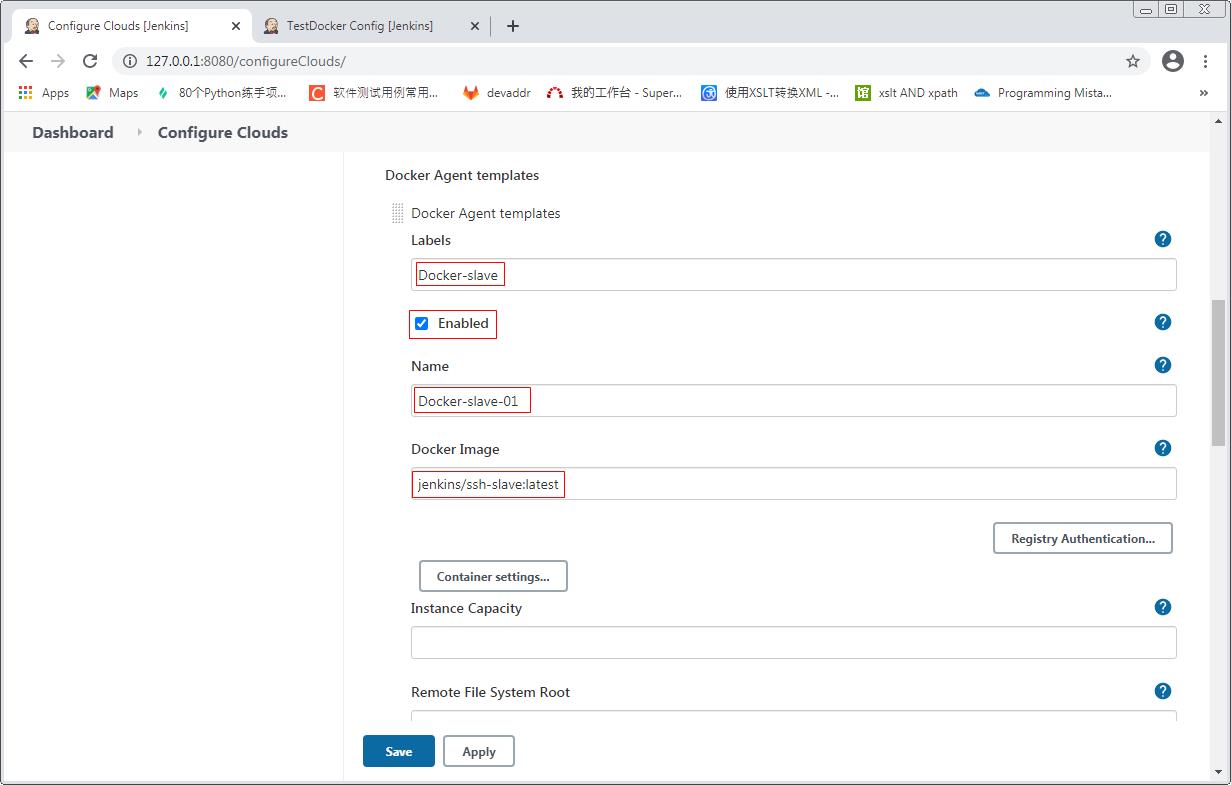Grab the Docker Agent templates drag handle

tap(397, 213)
